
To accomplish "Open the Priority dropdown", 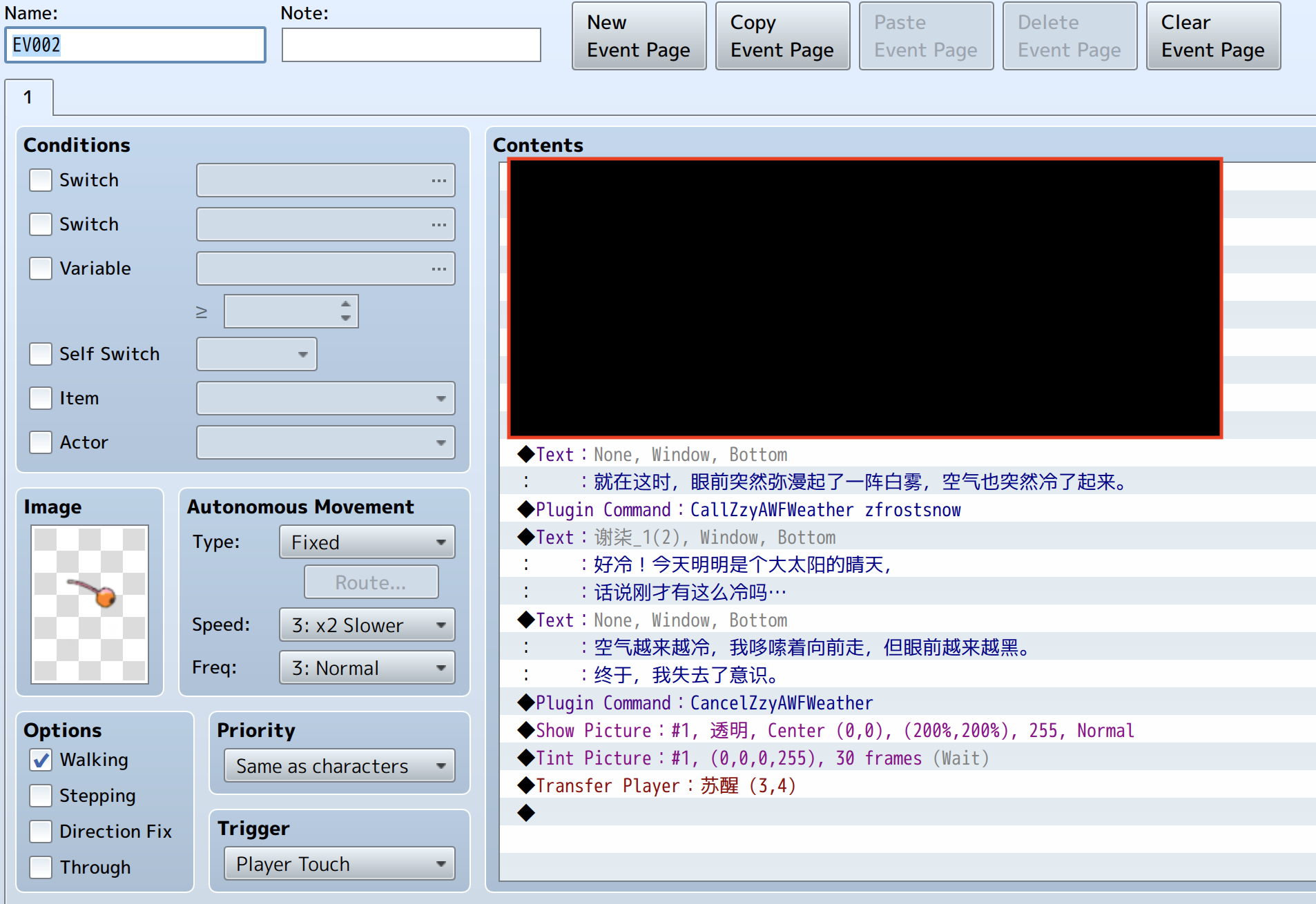I will [340, 766].
